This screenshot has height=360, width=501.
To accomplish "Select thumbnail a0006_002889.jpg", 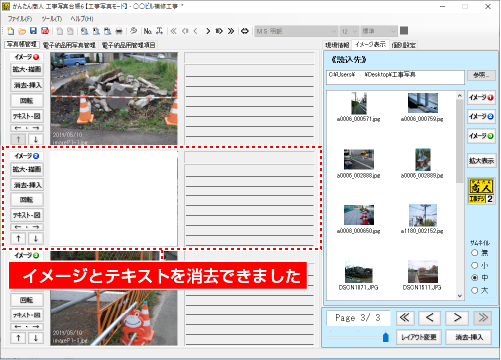I will 422,164.
